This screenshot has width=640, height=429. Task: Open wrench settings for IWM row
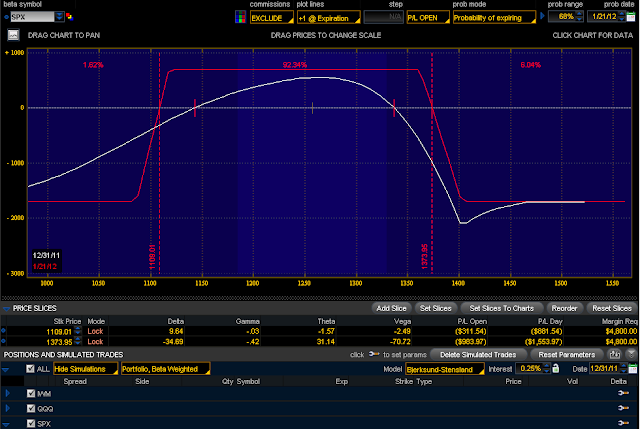click(623, 393)
